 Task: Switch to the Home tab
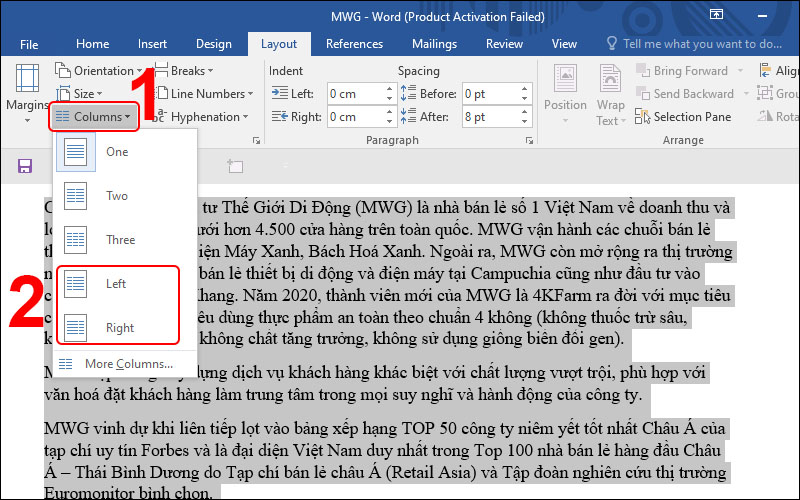pyautogui.click(x=92, y=44)
